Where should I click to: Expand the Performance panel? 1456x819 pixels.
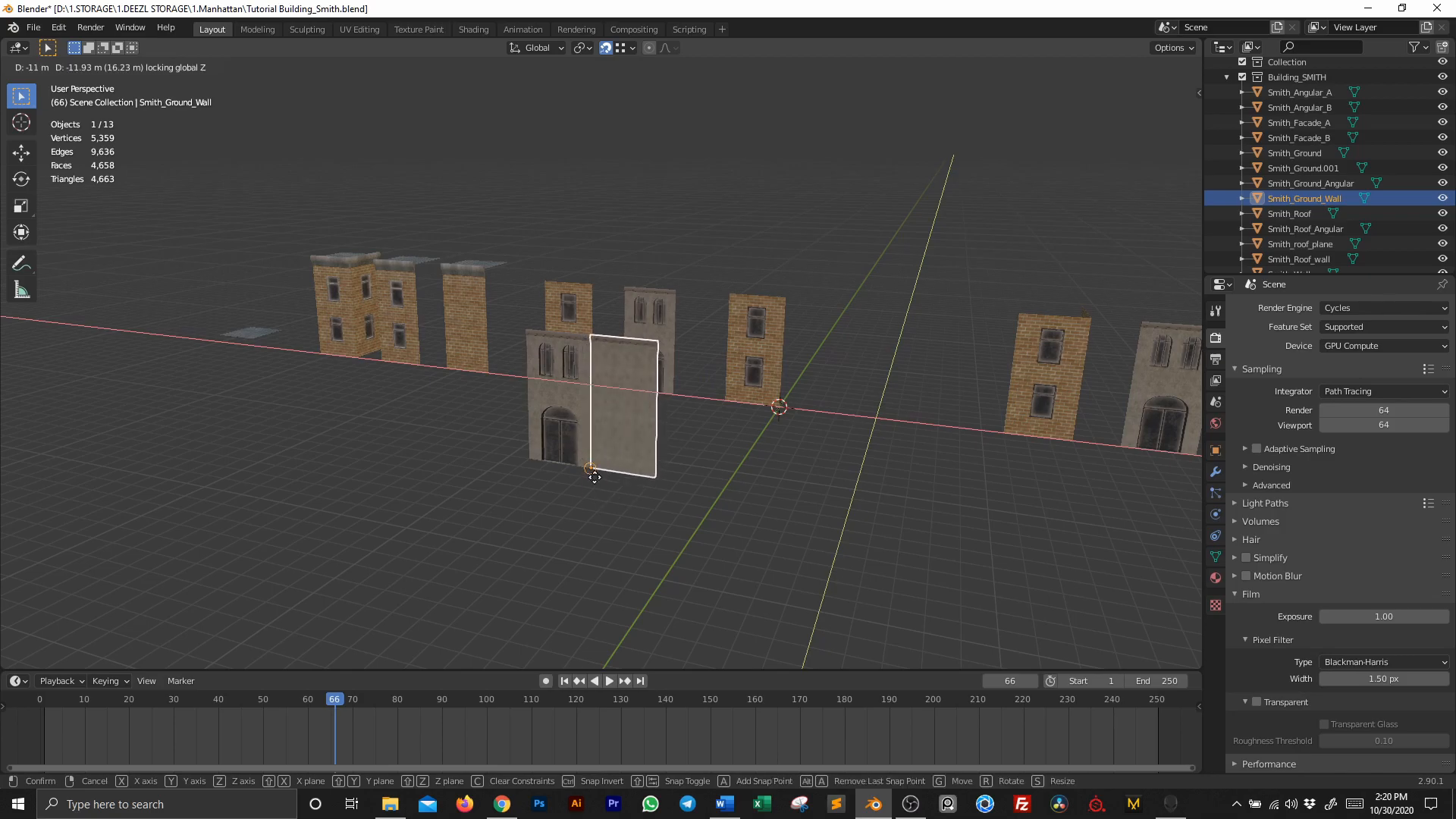tap(1269, 764)
